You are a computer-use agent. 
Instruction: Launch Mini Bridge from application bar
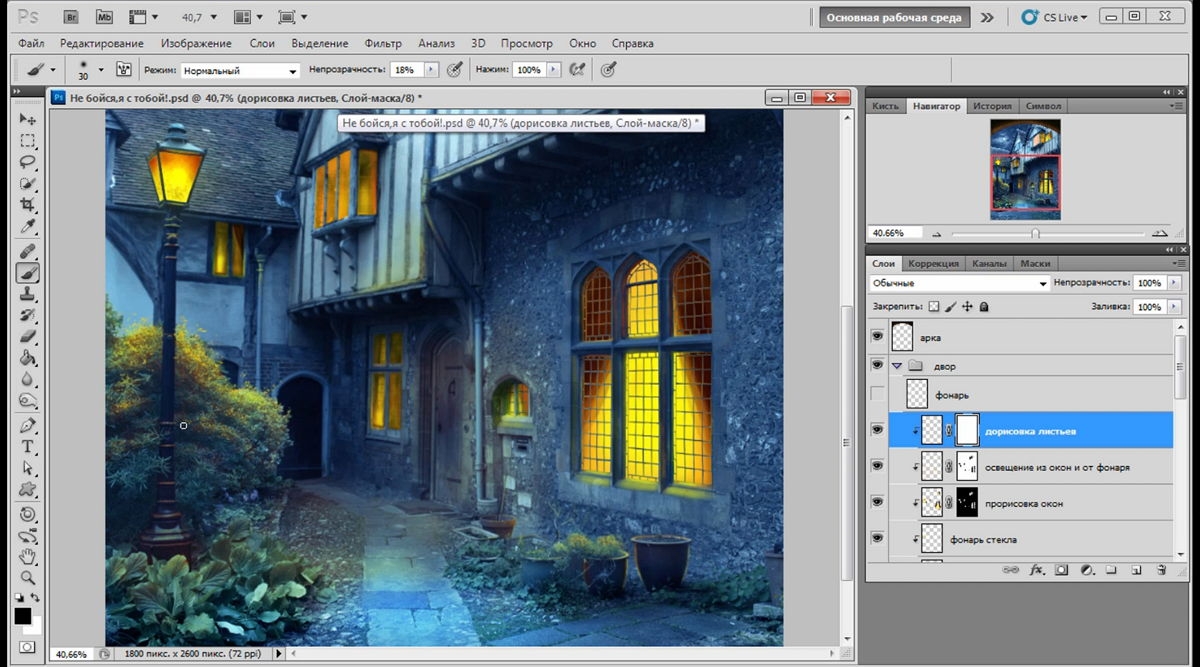105,17
